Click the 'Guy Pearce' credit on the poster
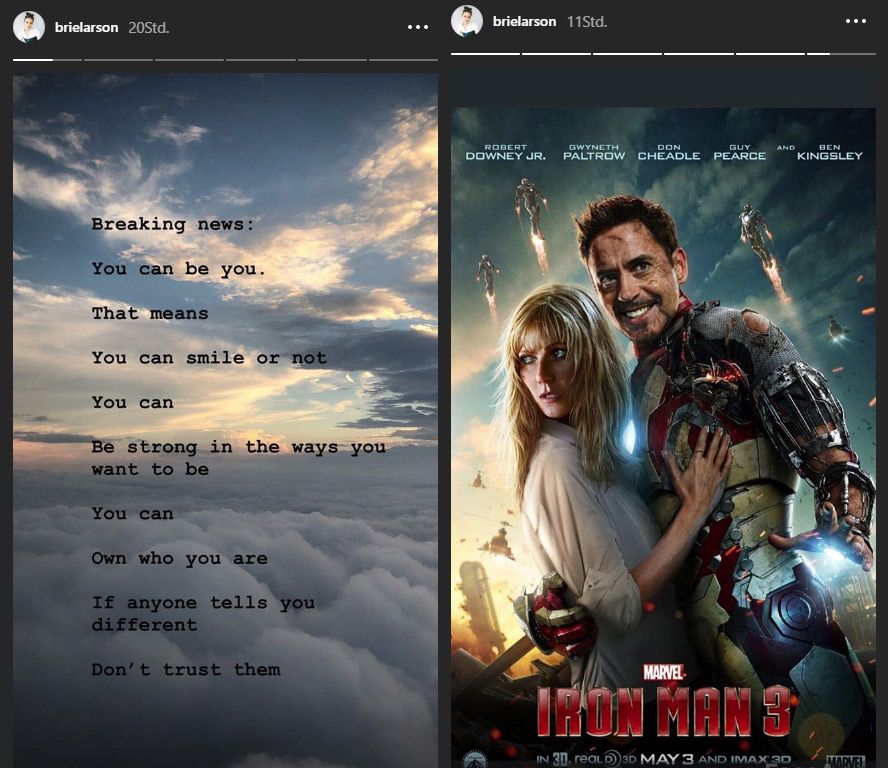The width and height of the screenshot is (888, 768). click(x=740, y=152)
